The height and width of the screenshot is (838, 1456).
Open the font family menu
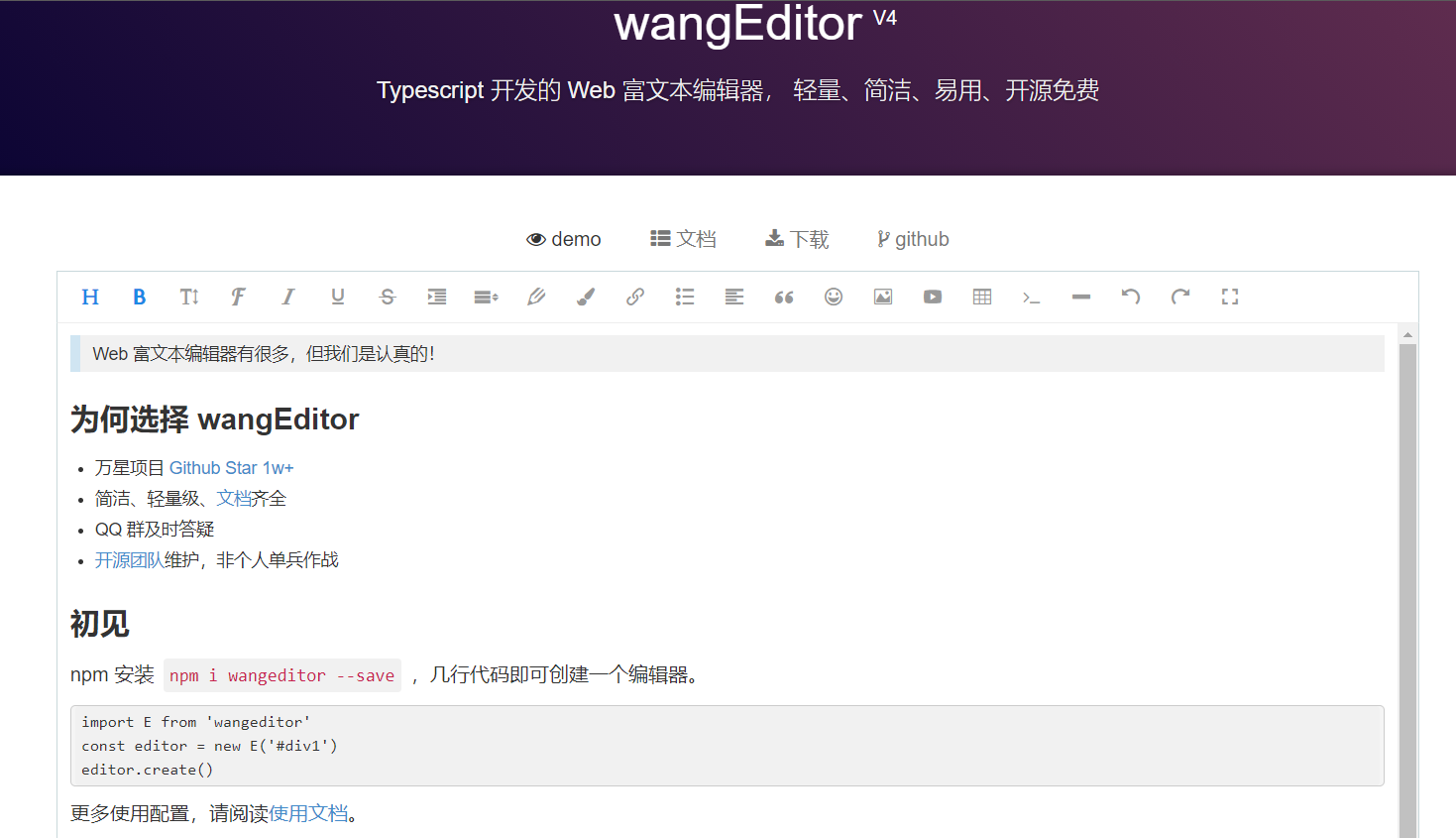click(x=239, y=297)
